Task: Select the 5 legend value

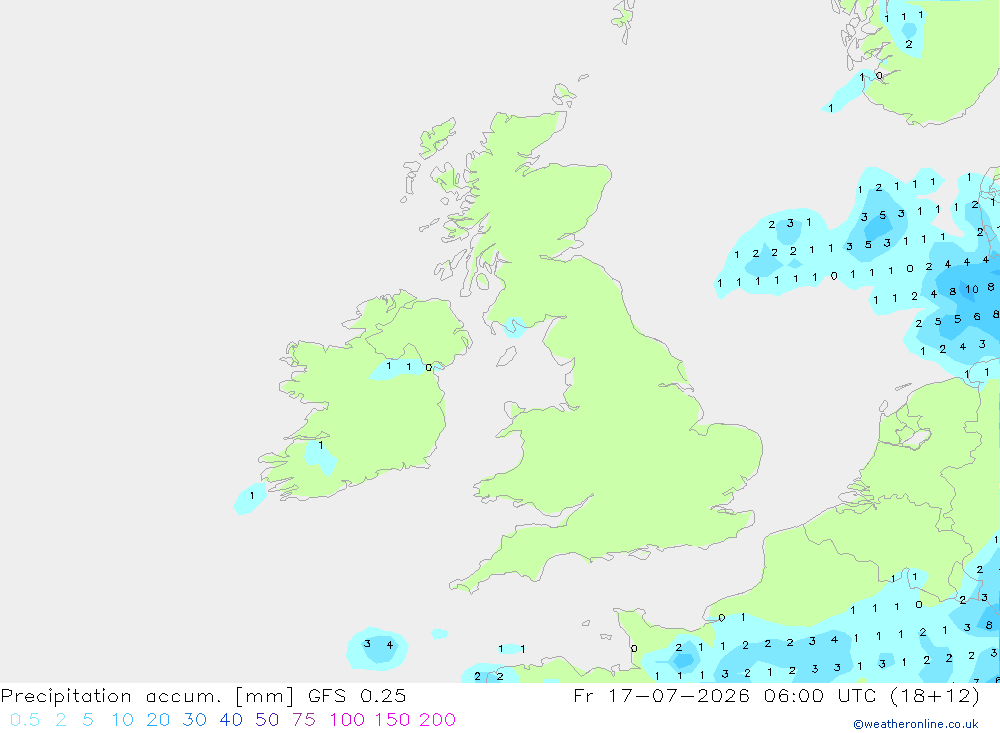Action: [88, 720]
